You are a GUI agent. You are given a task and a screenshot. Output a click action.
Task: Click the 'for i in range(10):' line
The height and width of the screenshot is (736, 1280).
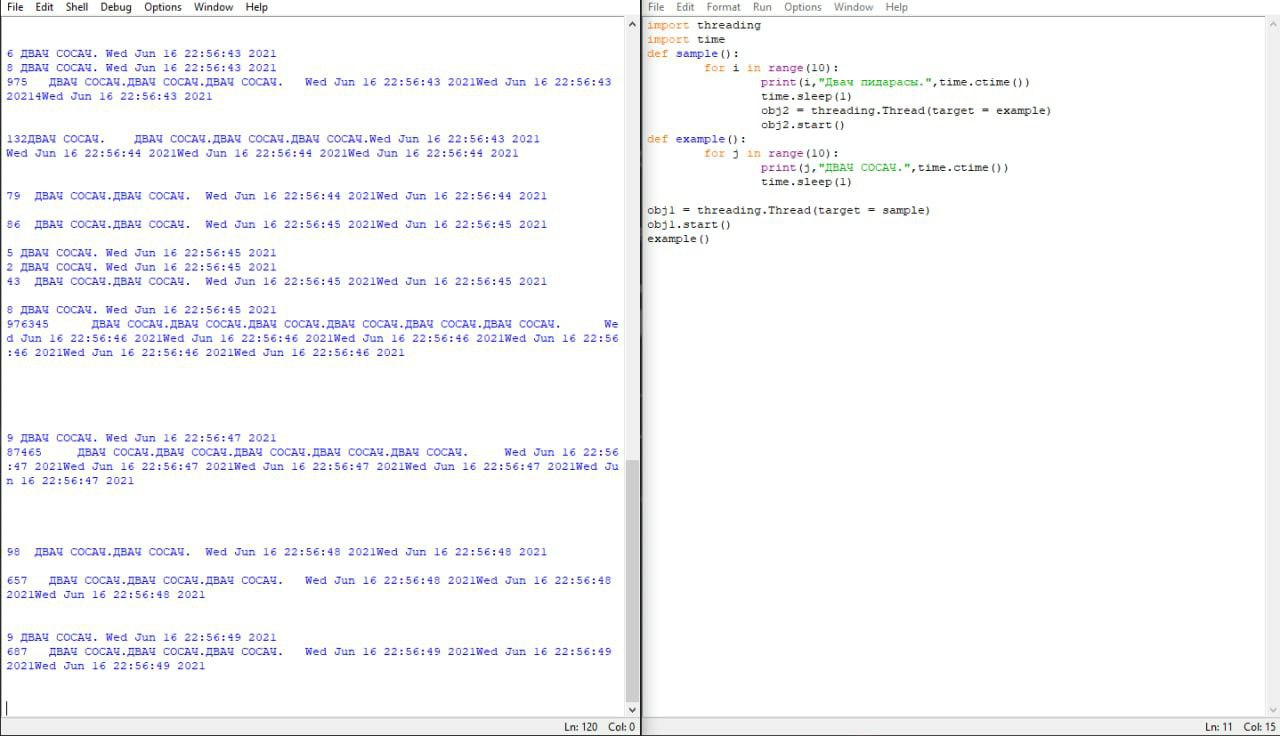pyautogui.click(x=772, y=68)
